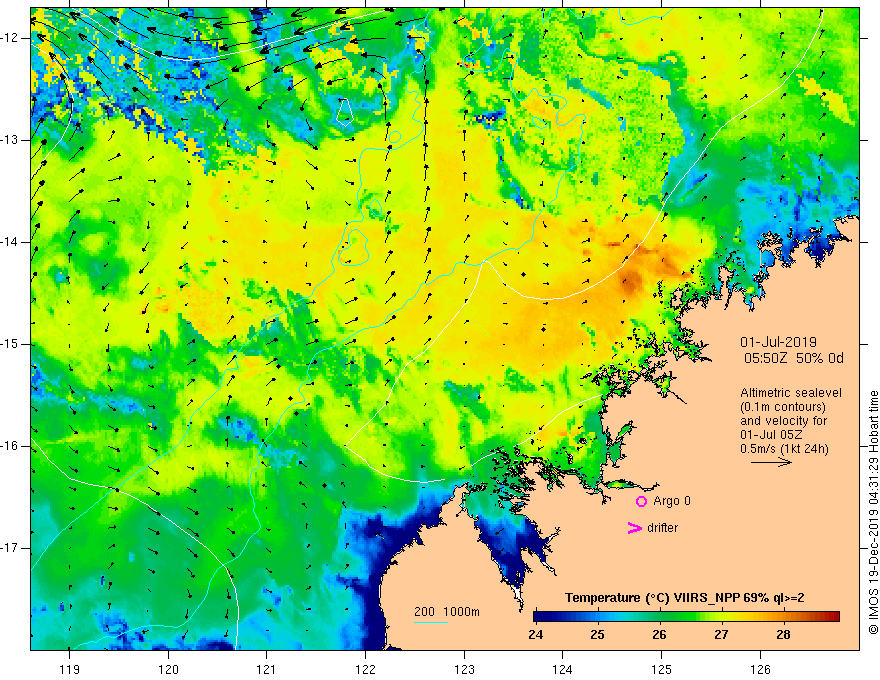The width and height of the screenshot is (880, 680).
Task: Click the '01-Jul 05Z' legend line
Action: (770, 435)
